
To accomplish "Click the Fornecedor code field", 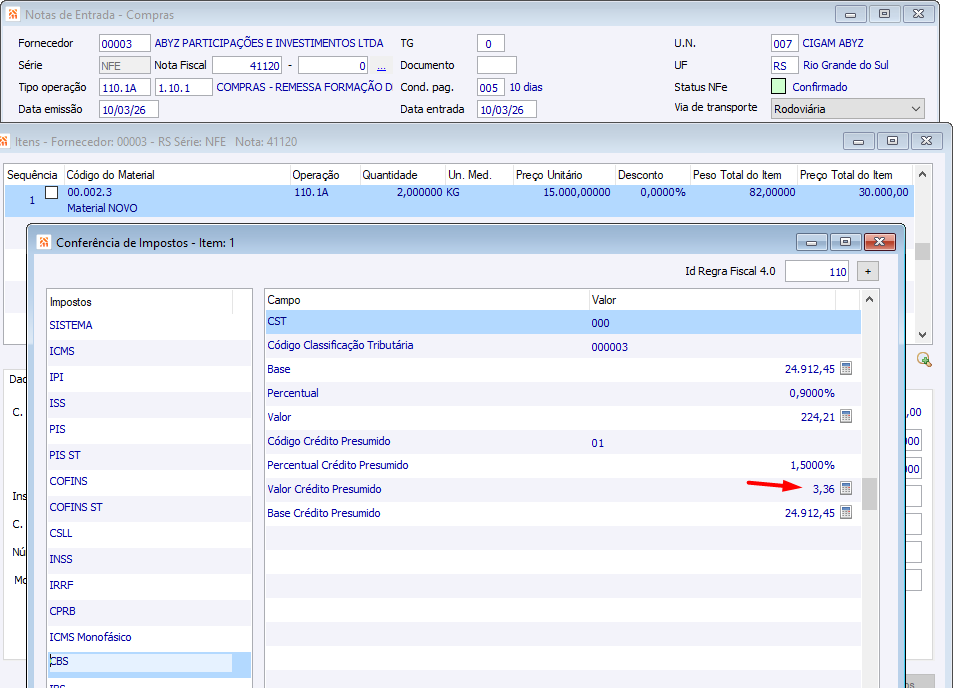I will click(x=124, y=44).
